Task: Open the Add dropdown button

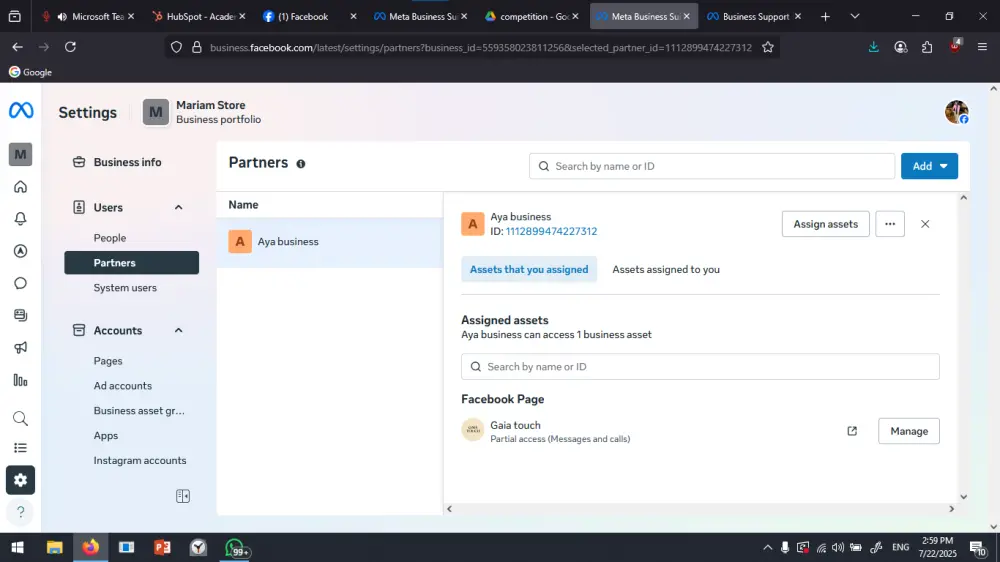Action: click(929, 166)
